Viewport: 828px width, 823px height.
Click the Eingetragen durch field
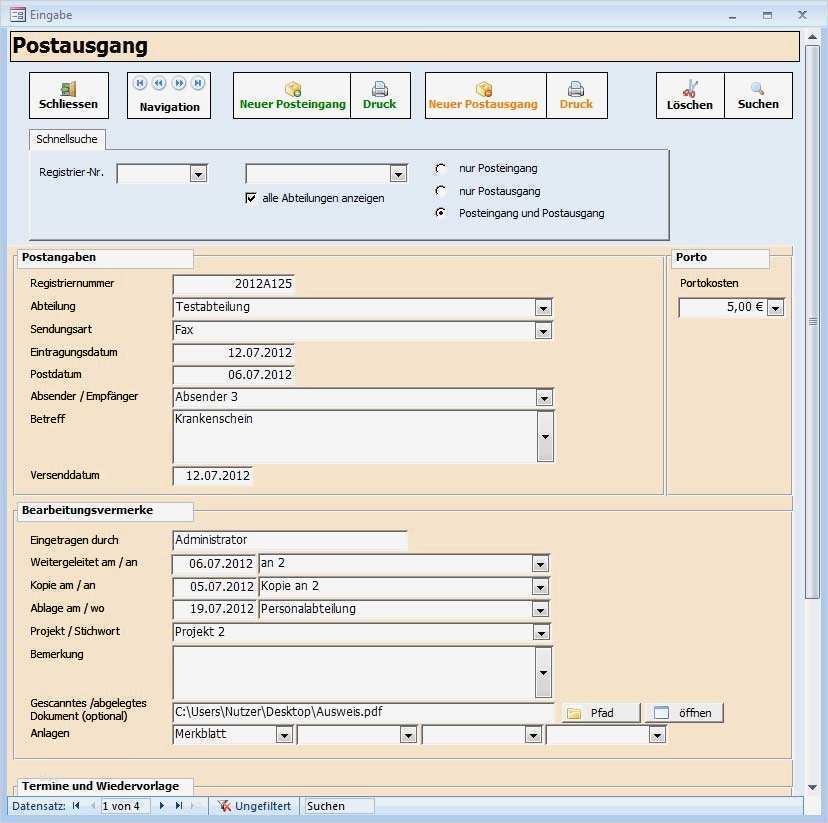[x=290, y=540]
